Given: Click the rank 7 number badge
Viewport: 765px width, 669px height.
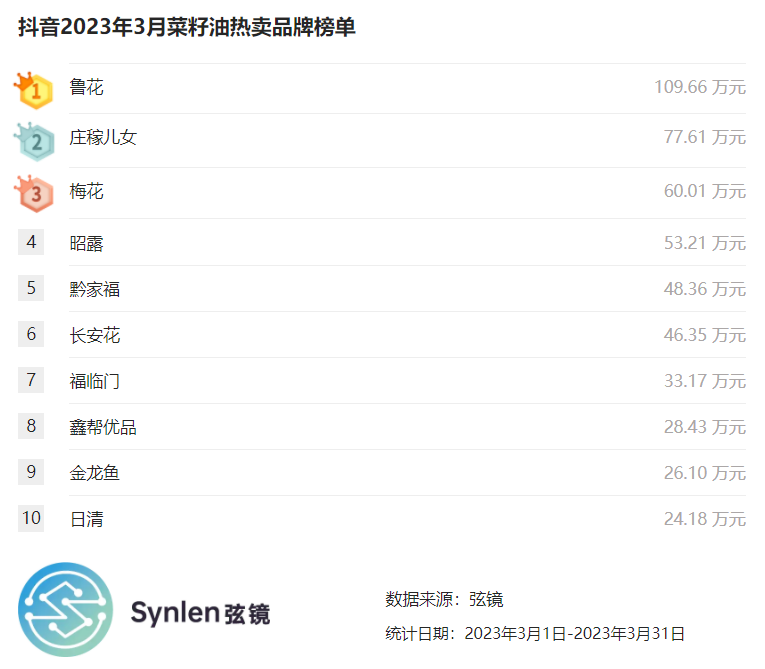Looking at the screenshot, I should coord(31,380).
